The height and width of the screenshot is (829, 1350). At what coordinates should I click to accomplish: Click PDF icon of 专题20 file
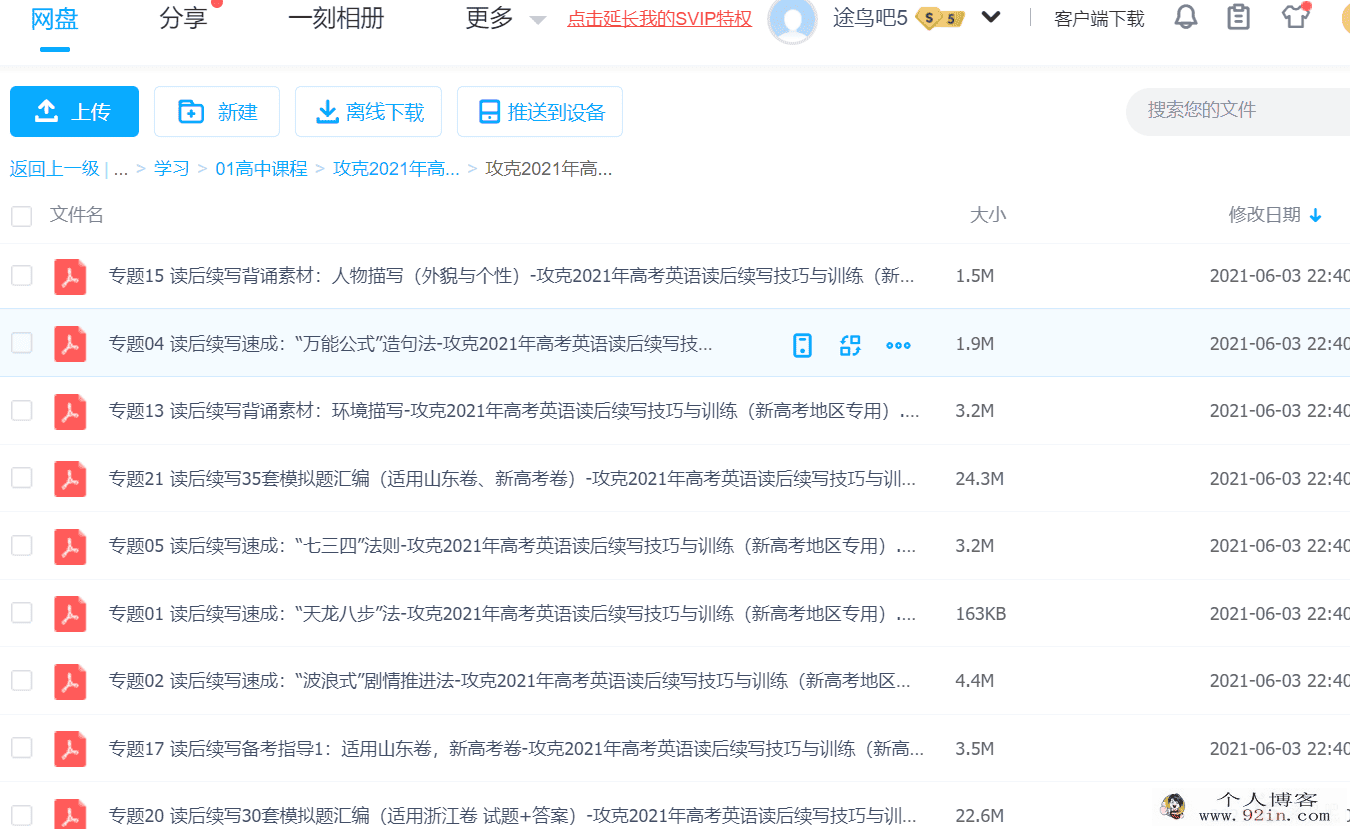[70, 814]
